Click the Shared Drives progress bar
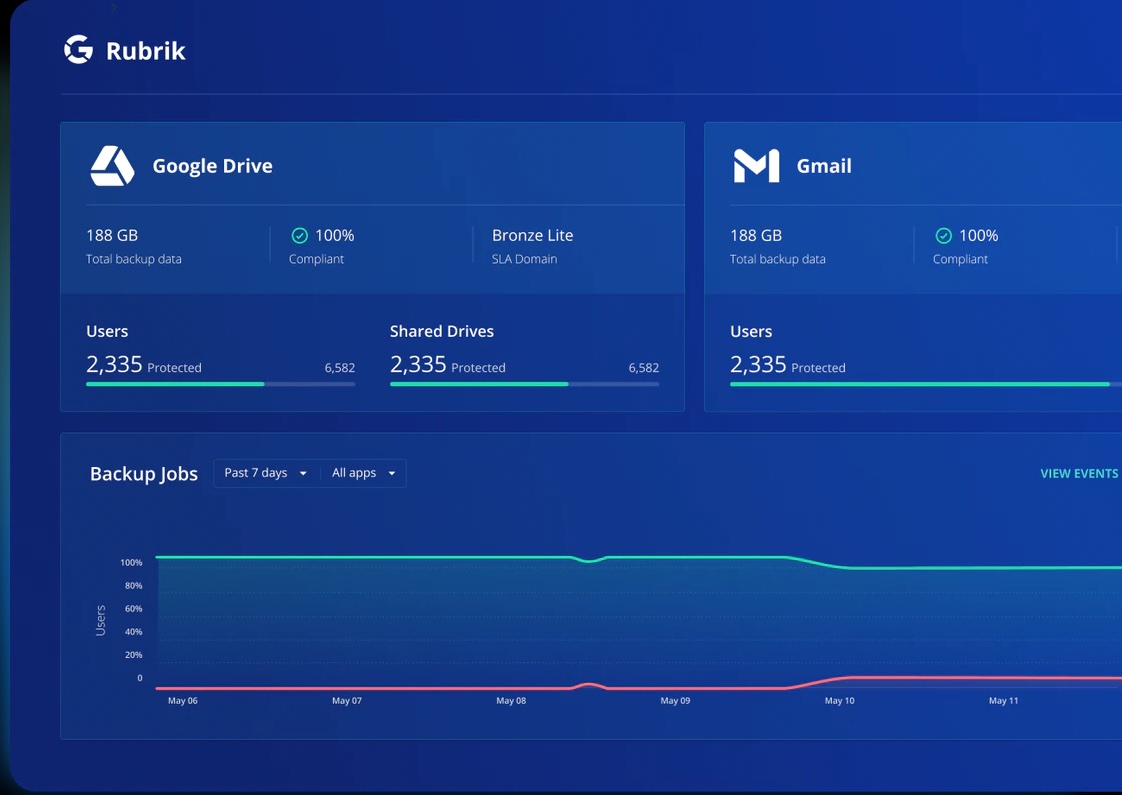Viewport: 1122px width, 795px height. 524,384
